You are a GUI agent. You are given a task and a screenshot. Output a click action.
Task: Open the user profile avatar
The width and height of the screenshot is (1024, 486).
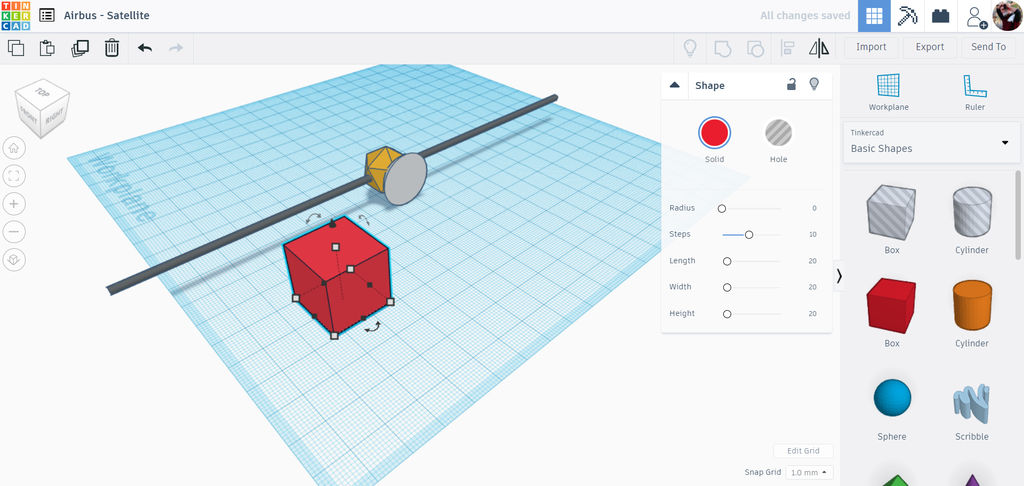1007,16
